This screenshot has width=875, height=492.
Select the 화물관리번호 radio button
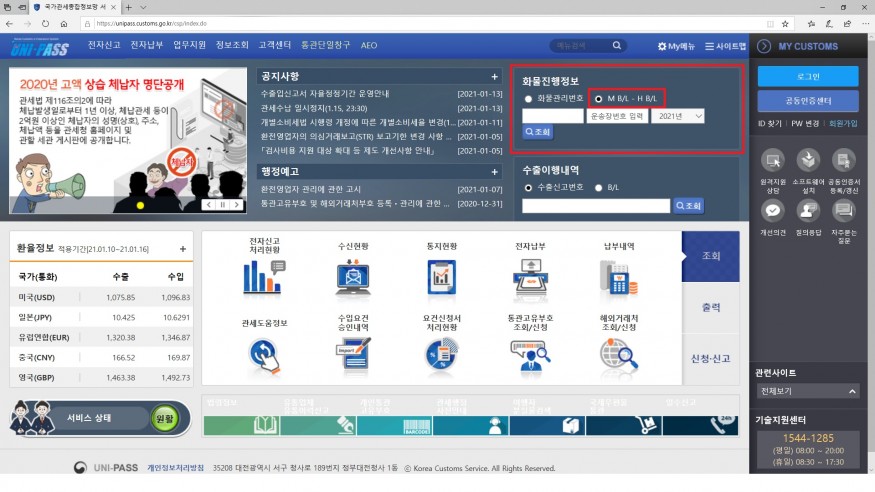[x=528, y=99]
